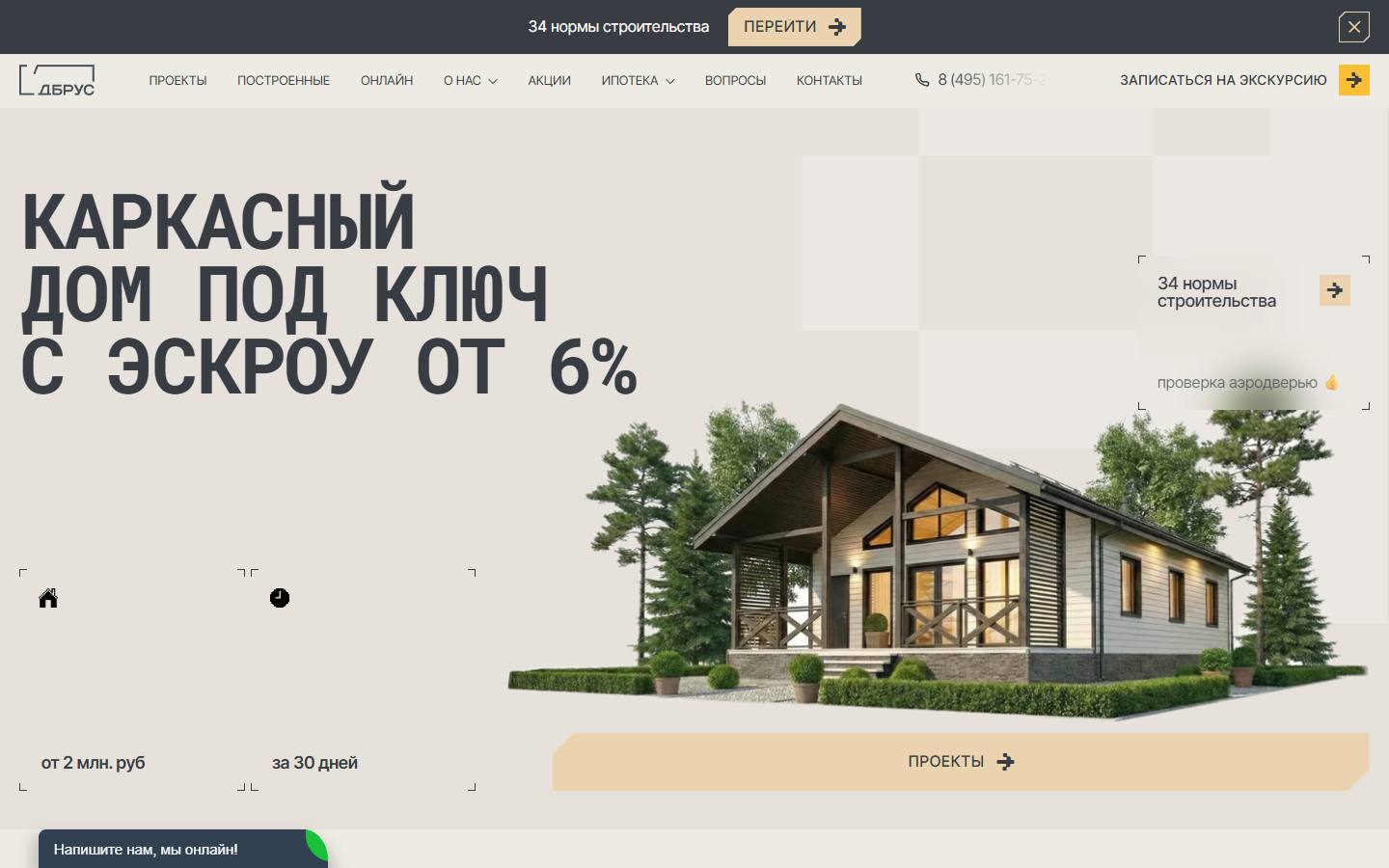Open the ВОПРОСЫ page
This screenshot has width=1389, height=868.
(x=735, y=81)
